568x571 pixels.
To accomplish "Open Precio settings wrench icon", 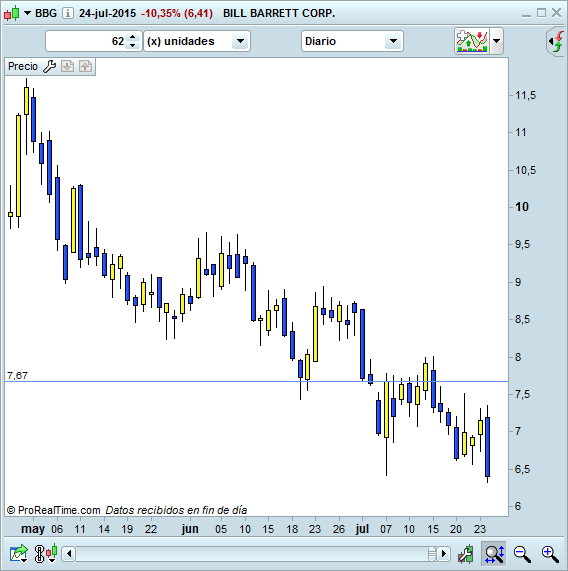I will tap(49, 67).
